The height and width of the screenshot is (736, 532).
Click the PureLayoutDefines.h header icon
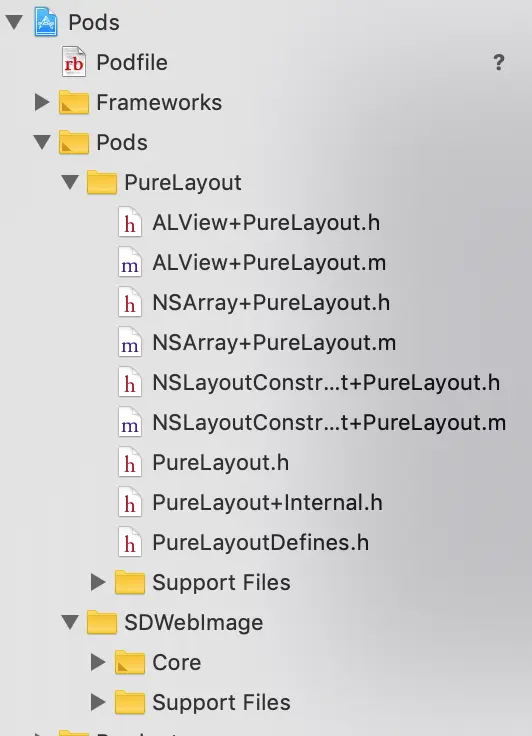click(130, 543)
